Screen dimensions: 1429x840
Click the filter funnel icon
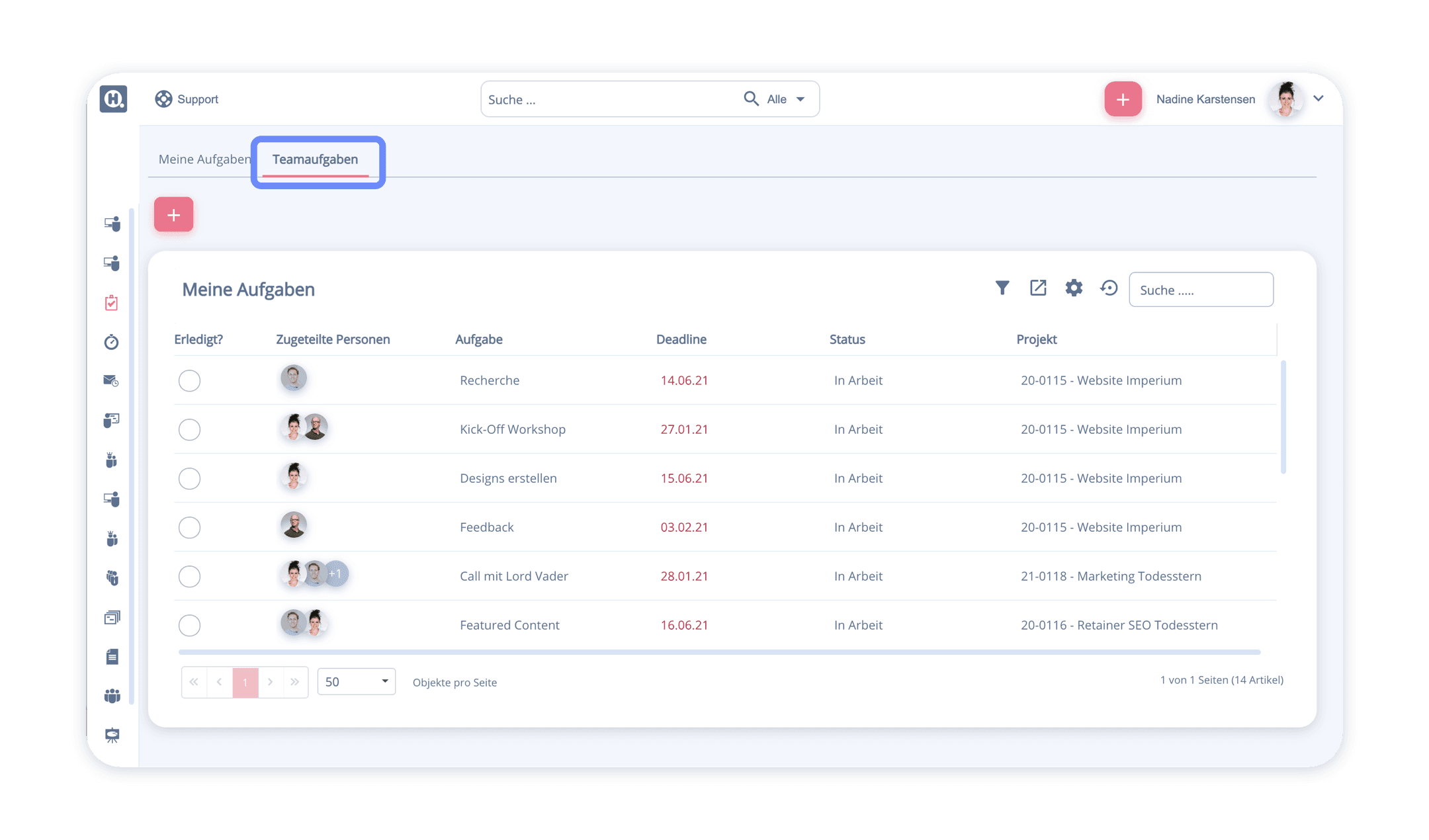[x=1002, y=288]
